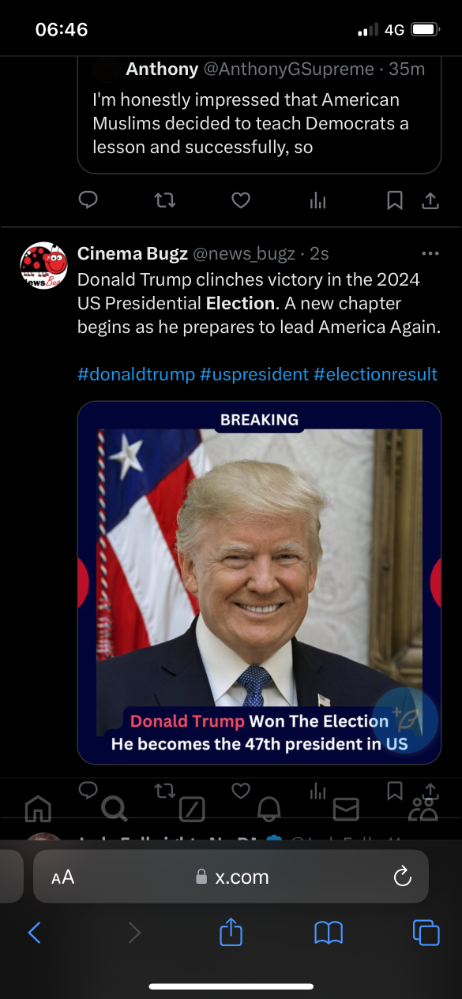Open Safari AA page settings menu
Screen dimensions: 462x999
click(x=63, y=877)
